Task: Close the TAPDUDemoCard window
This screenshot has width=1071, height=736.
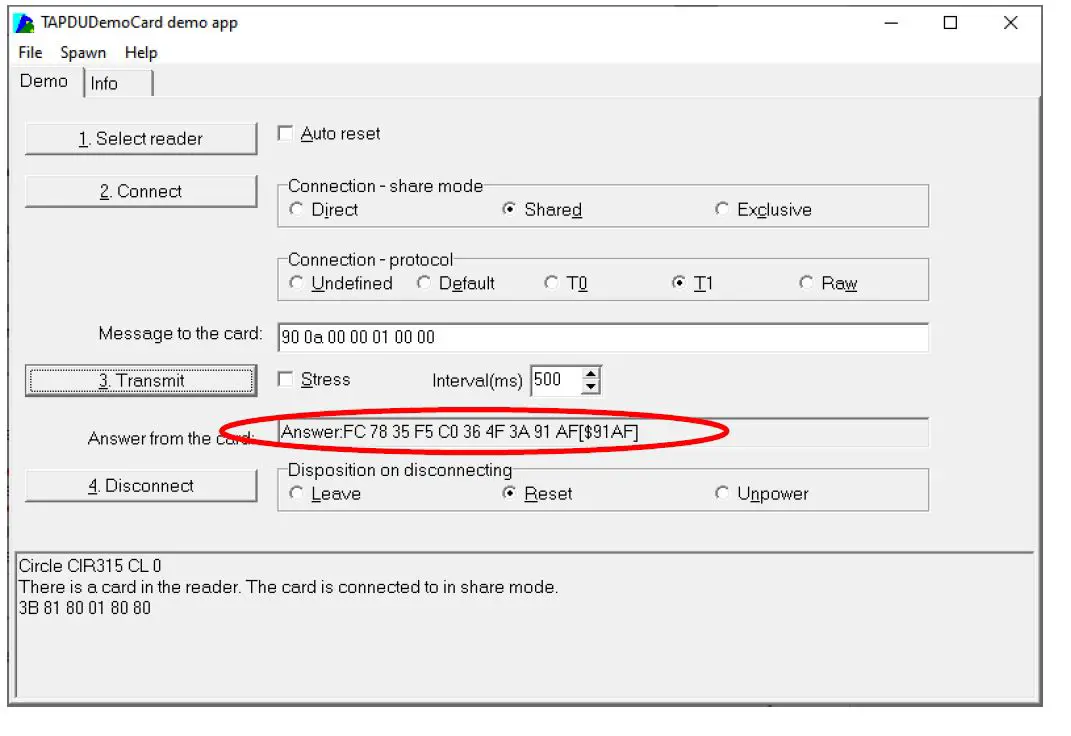Action: click(x=1011, y=23)
